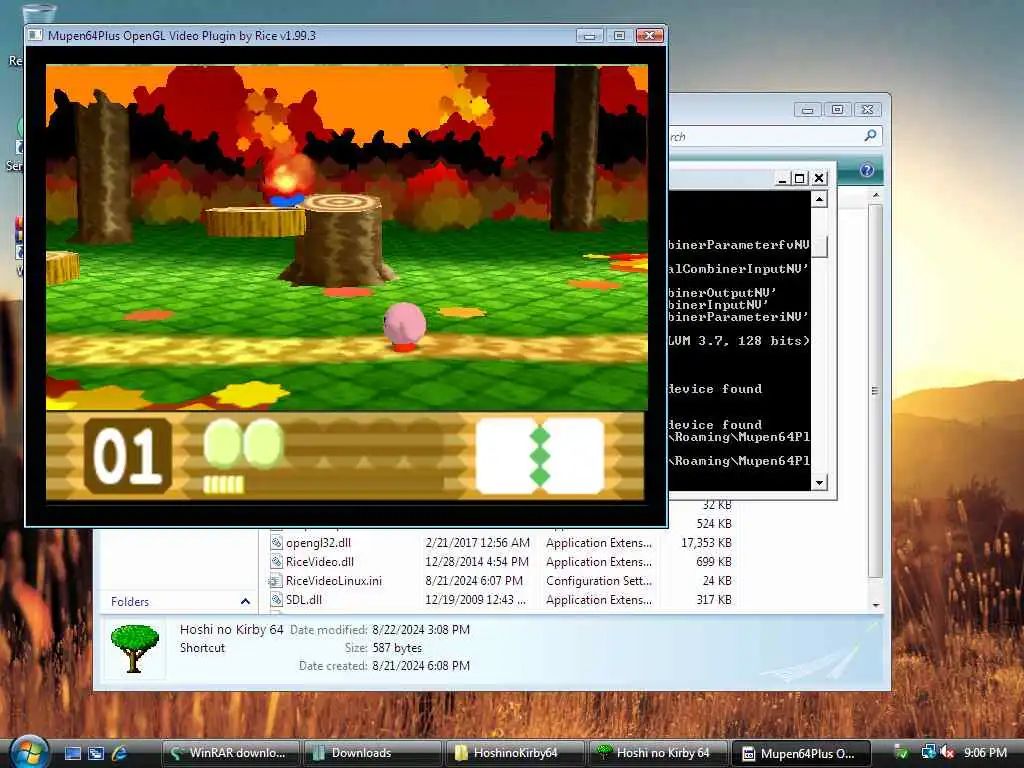This screenshot has width=1024, height=768.
Task: Select Mupen64Plus OpenGL taskbar button
Action: (x=801, y=753)
